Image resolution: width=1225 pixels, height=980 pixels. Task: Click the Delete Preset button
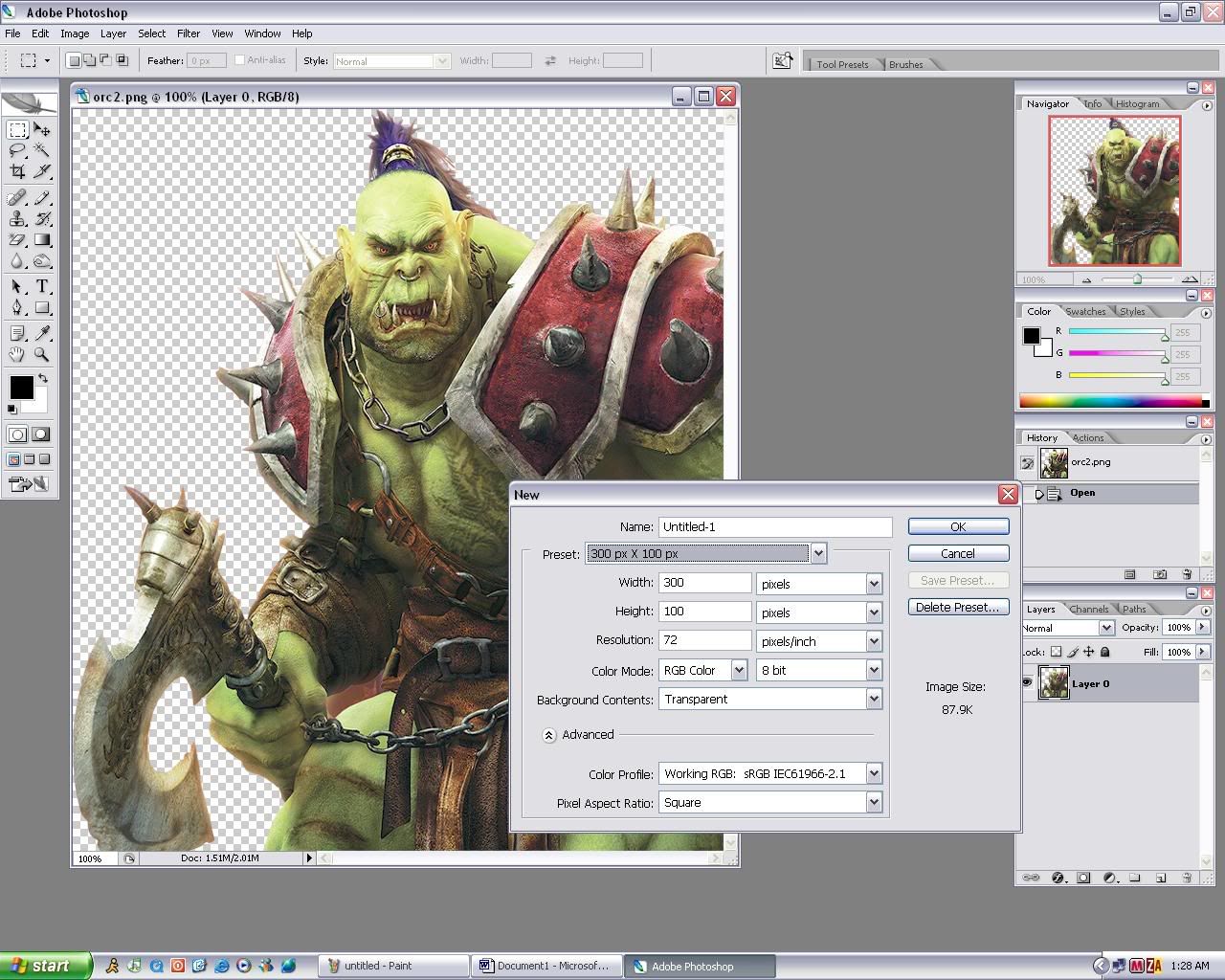point(957,607)
